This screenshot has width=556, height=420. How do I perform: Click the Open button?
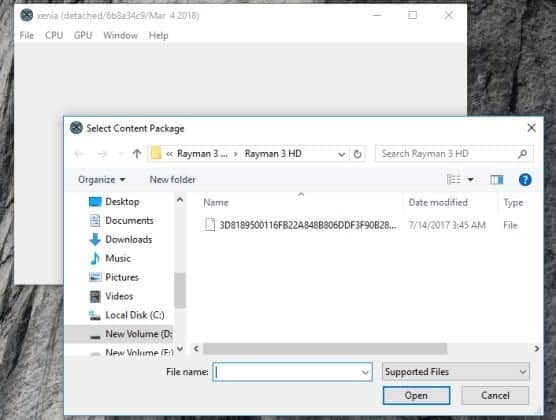(416, 395)
